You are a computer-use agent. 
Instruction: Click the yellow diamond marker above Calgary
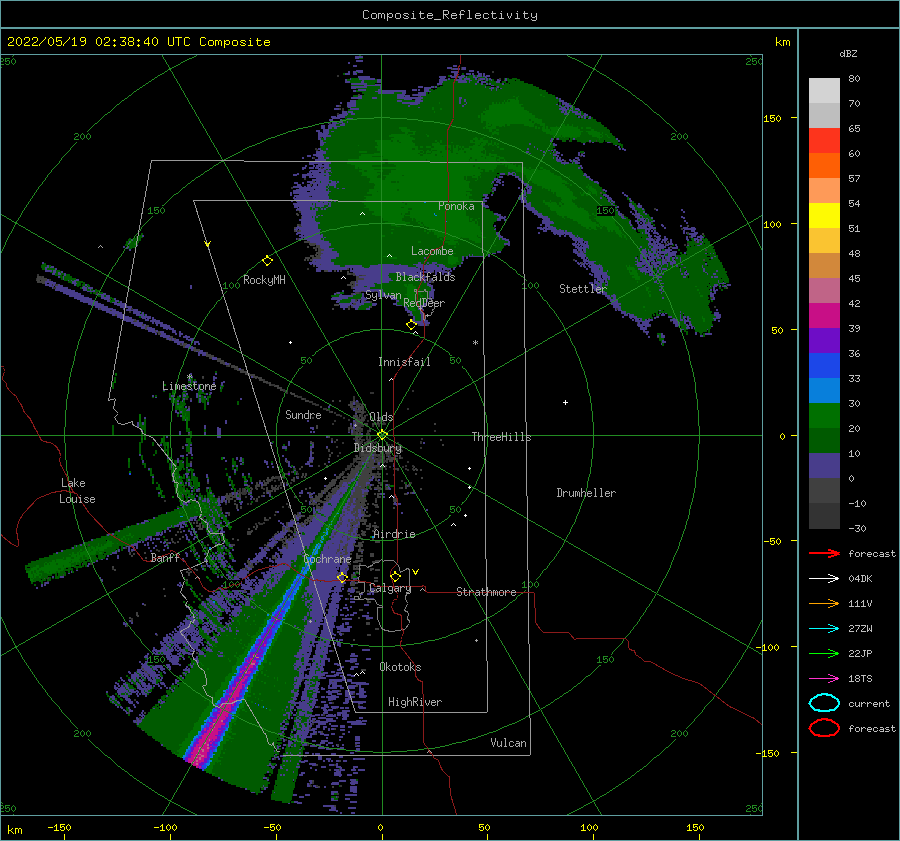[x=395, y=576]
